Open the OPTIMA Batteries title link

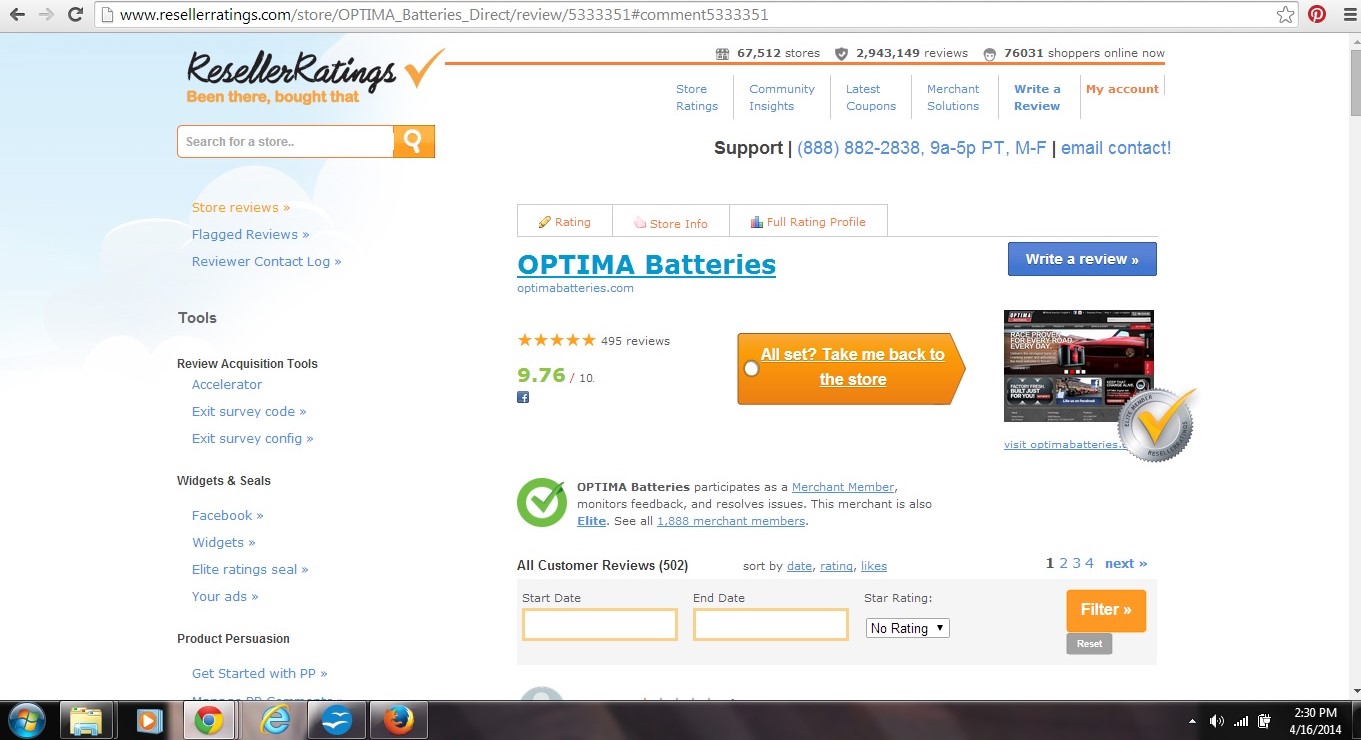click(x=646, y=265)
